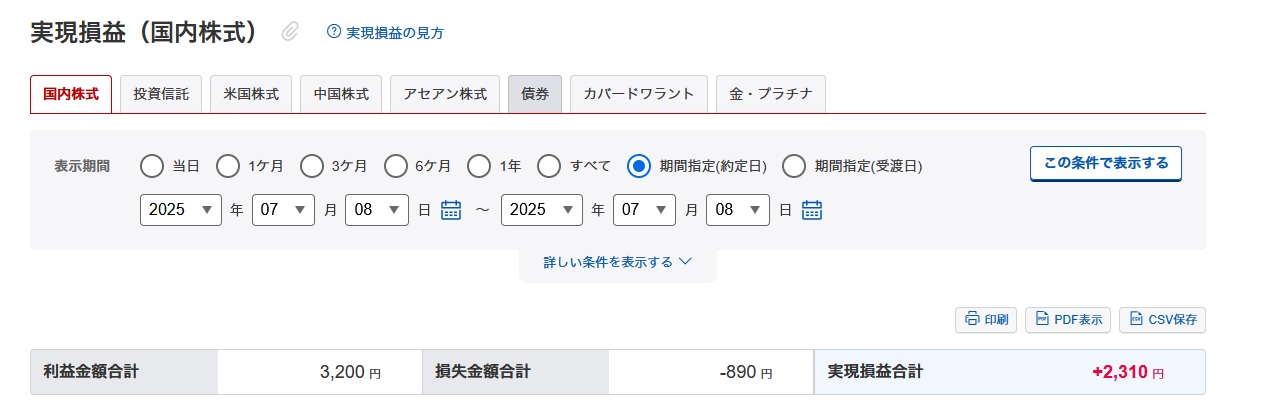Open the start month 07 dropdown
Viewport: 1276px width, 410px height.
284,210
